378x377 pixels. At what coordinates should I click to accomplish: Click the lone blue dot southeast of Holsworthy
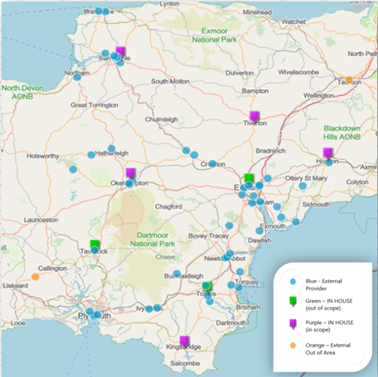click(x=73, y=169)
